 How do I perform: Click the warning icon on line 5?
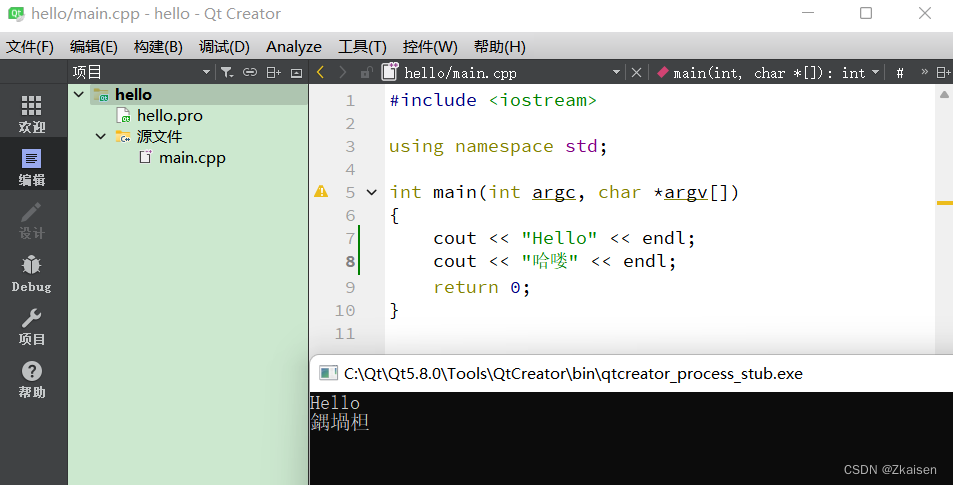pyautogui.click(x=321, y=192)
